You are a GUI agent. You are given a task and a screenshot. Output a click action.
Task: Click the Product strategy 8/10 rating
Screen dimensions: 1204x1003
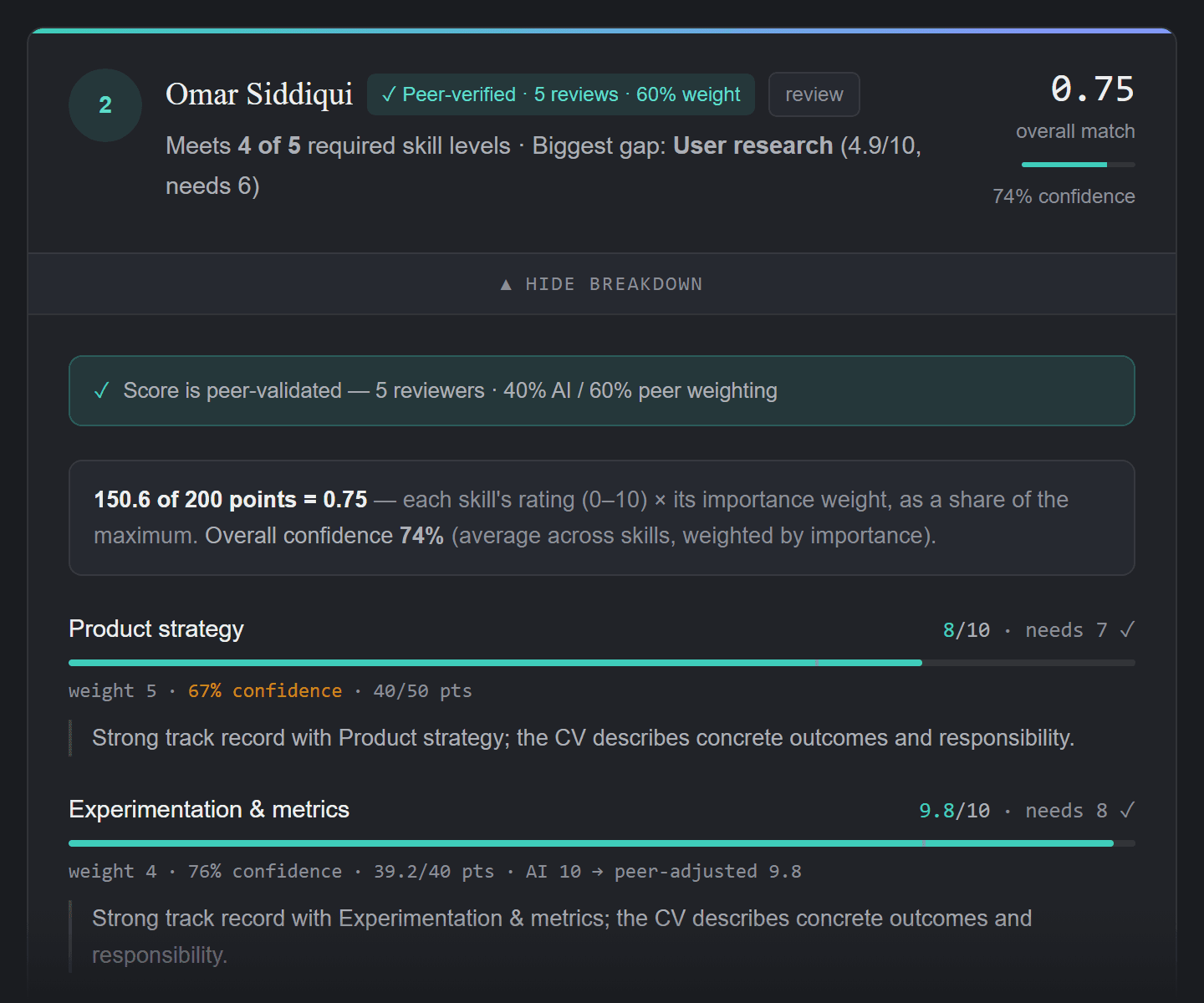click(x=967, y=630)
